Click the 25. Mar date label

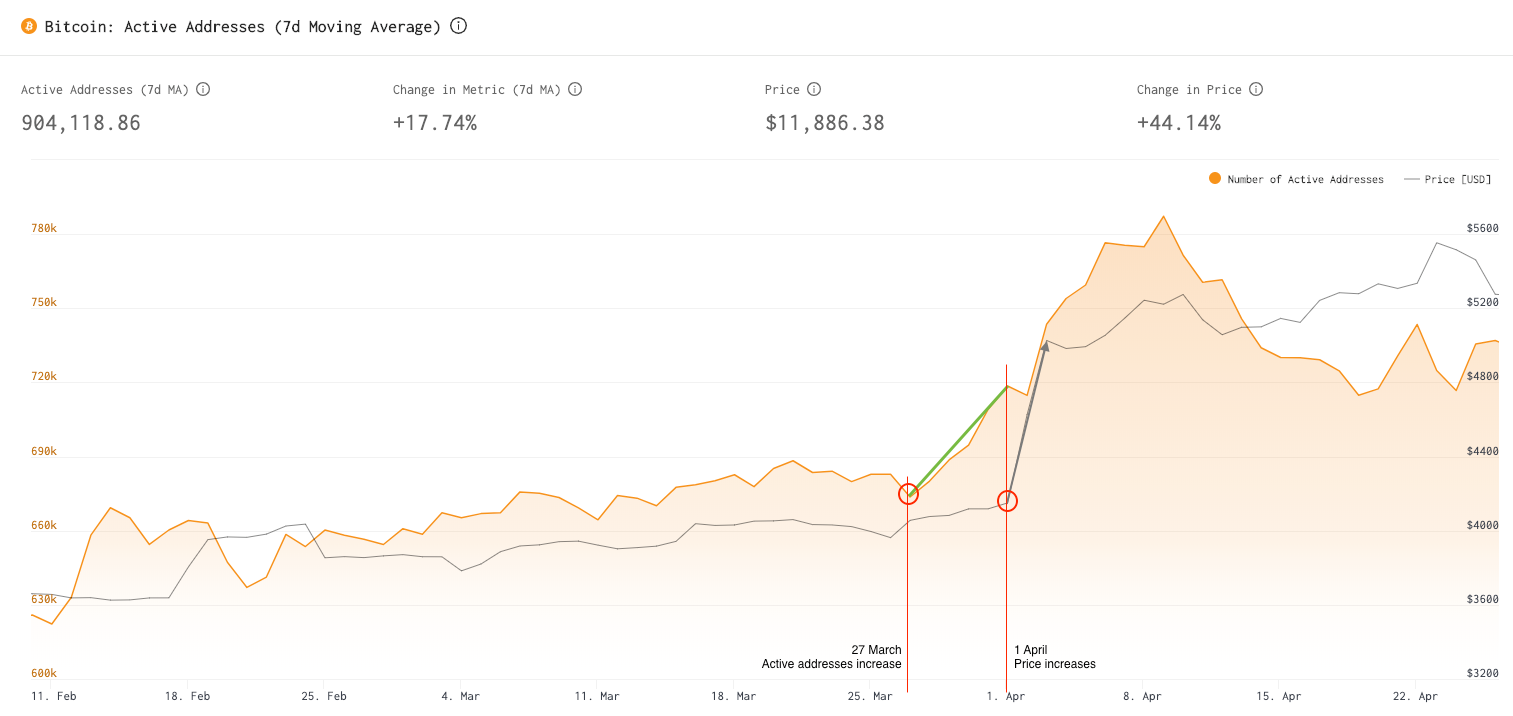point(870,696)
